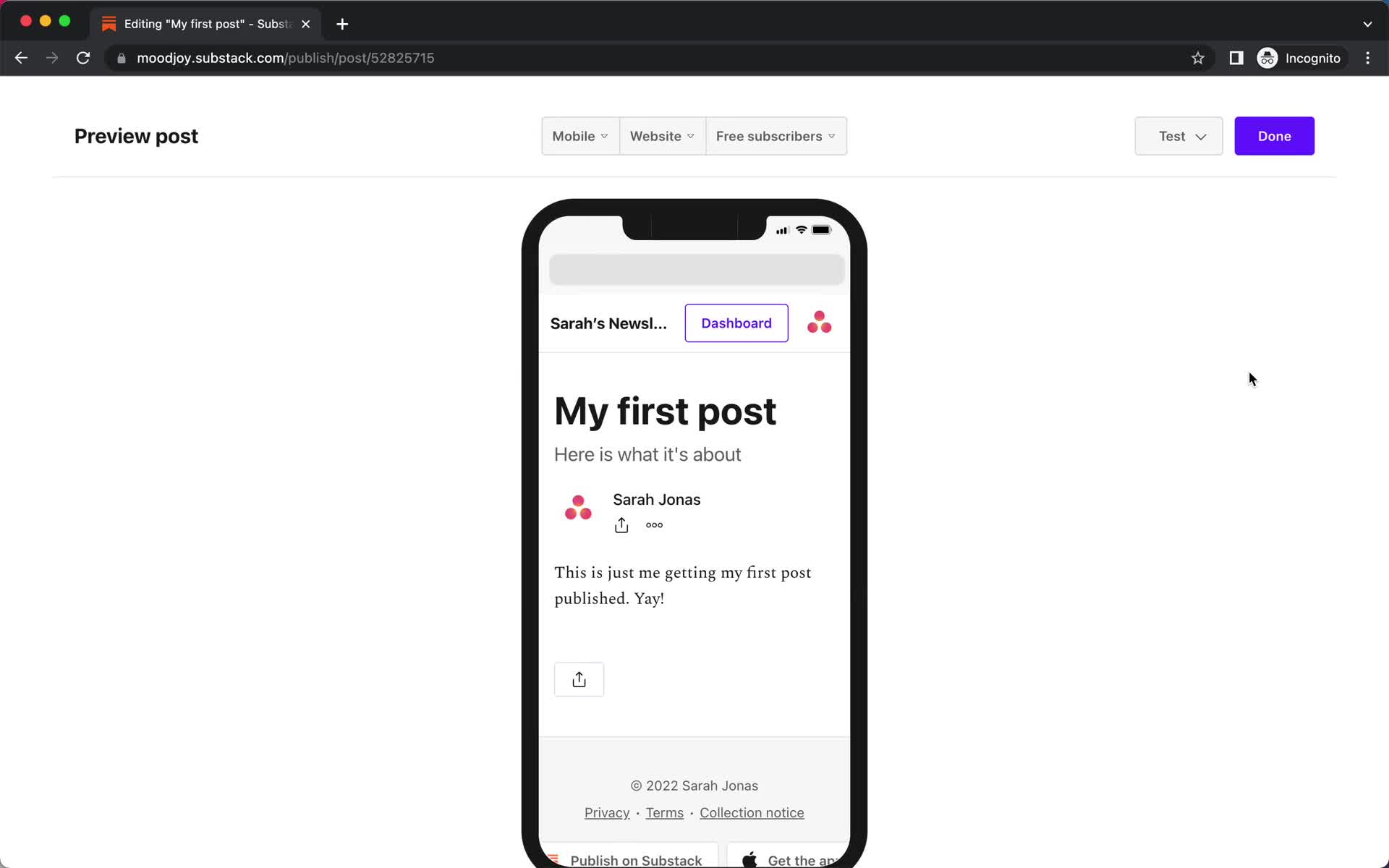The height and width of the screenshot is (868, 1389).
Task: Click the more options (•••) icon
Action: point(655,525)
